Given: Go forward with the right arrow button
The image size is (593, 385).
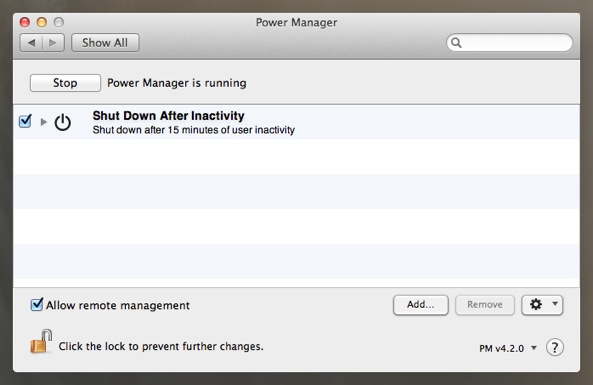Looking at the screenshot, I should click(x=53, y=43).
